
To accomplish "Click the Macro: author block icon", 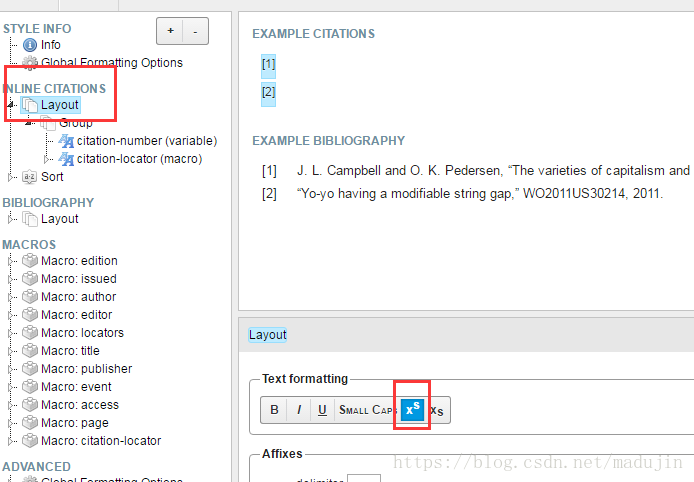I will (x=30, y=297).
